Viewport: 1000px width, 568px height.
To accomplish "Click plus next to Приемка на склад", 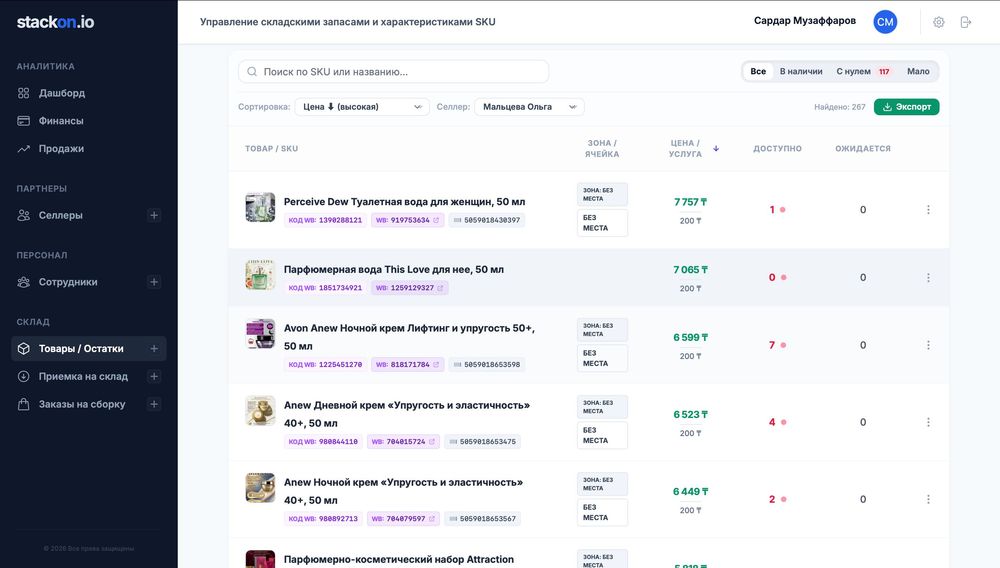I will coord(154,376).
